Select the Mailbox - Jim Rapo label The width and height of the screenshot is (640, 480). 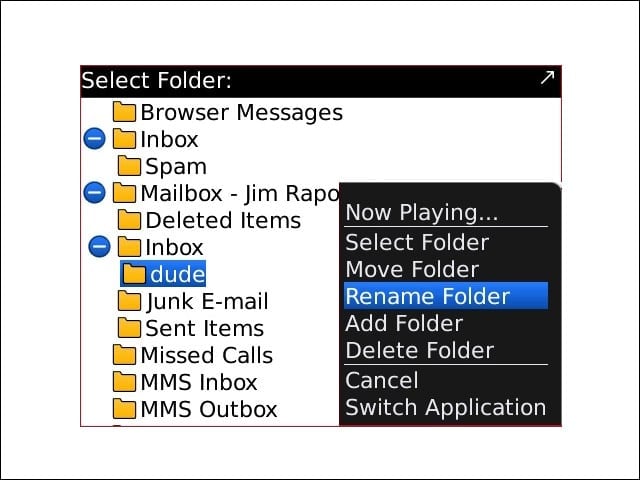240,193
